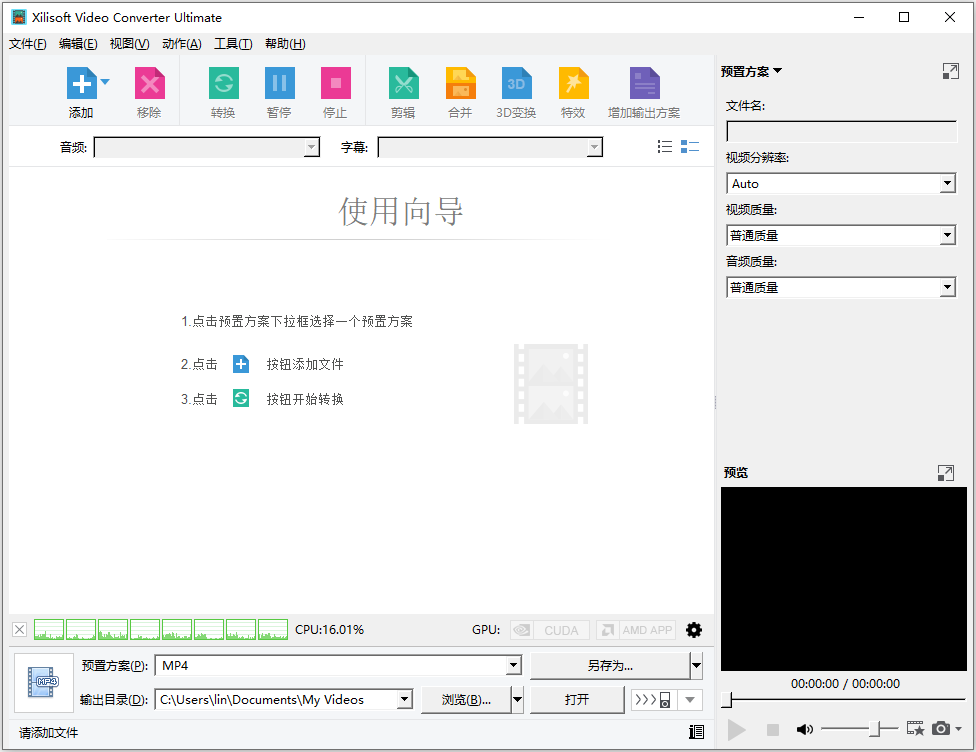
Task: Open the 输出目录 path dropdown
Action: (405, 700)
